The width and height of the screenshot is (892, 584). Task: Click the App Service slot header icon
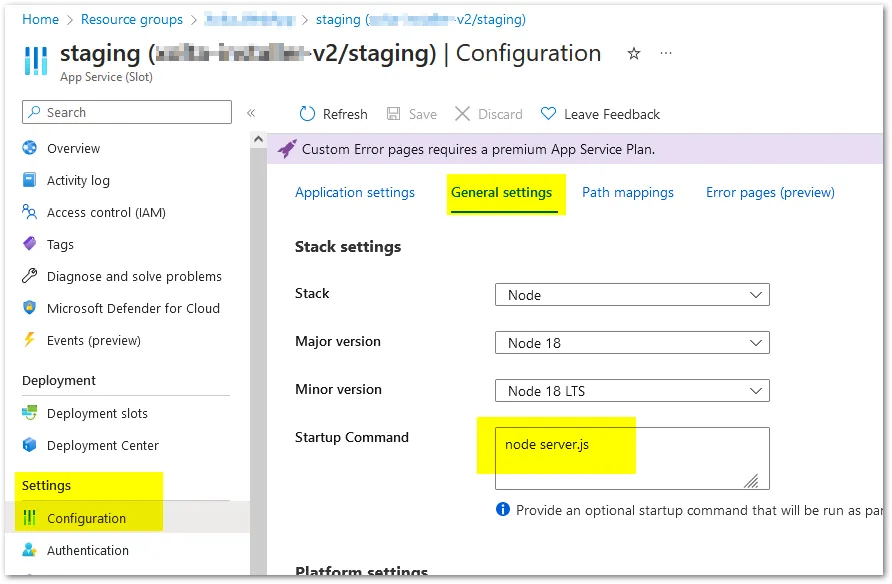tap(36, 61)
